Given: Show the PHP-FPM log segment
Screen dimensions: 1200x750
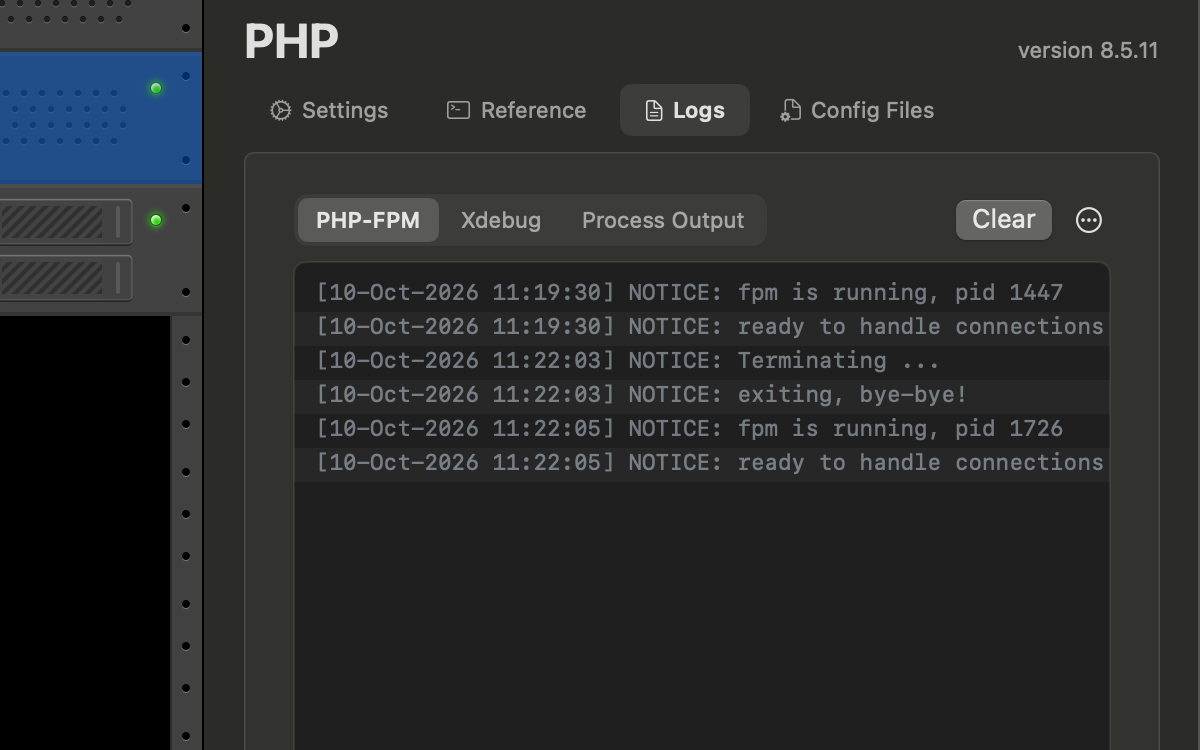Looking at the screenshot, I should pos(368,220).
